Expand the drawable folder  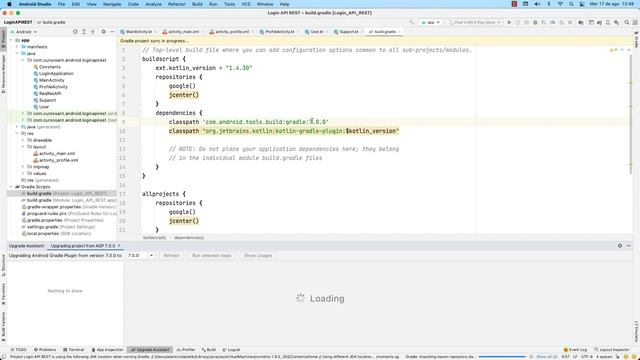(23, 140)
